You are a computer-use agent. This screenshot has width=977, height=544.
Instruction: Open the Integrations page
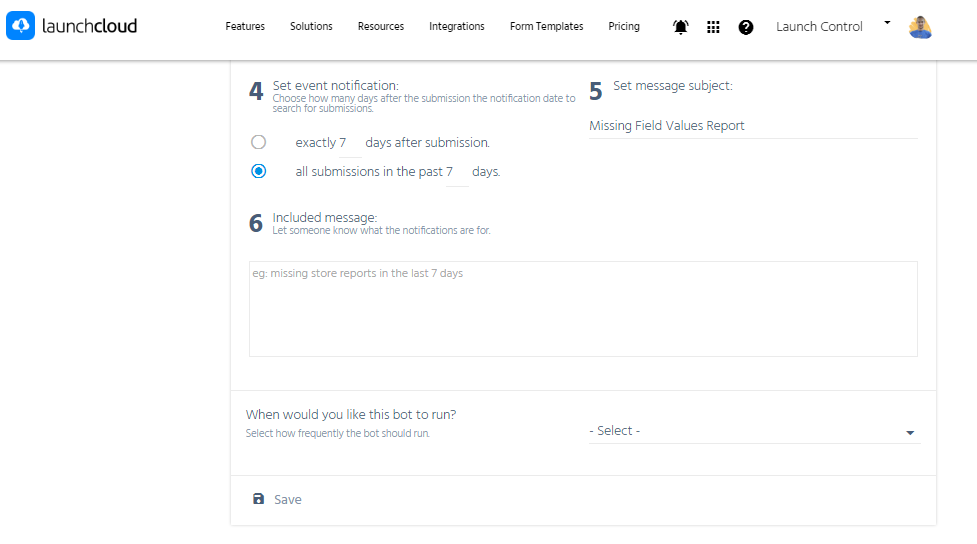457,27
